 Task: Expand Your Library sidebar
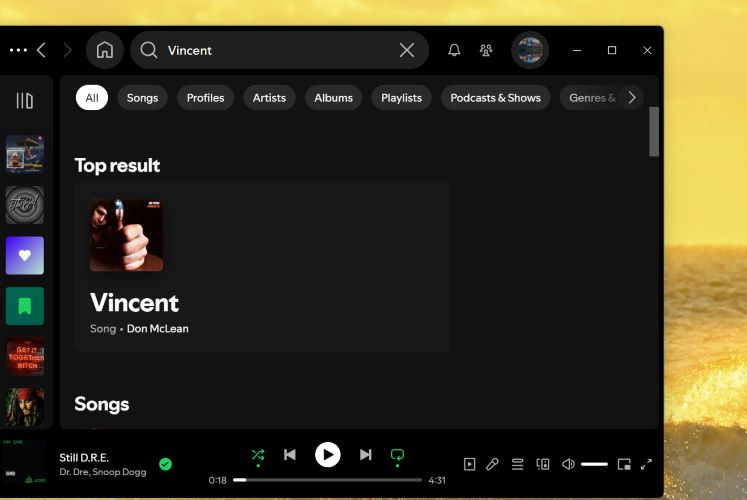(25, 100)
